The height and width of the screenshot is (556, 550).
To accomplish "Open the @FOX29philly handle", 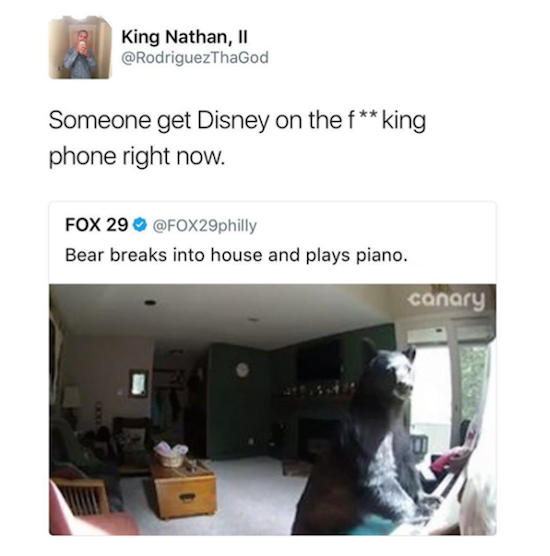I will tap(205, 226).
